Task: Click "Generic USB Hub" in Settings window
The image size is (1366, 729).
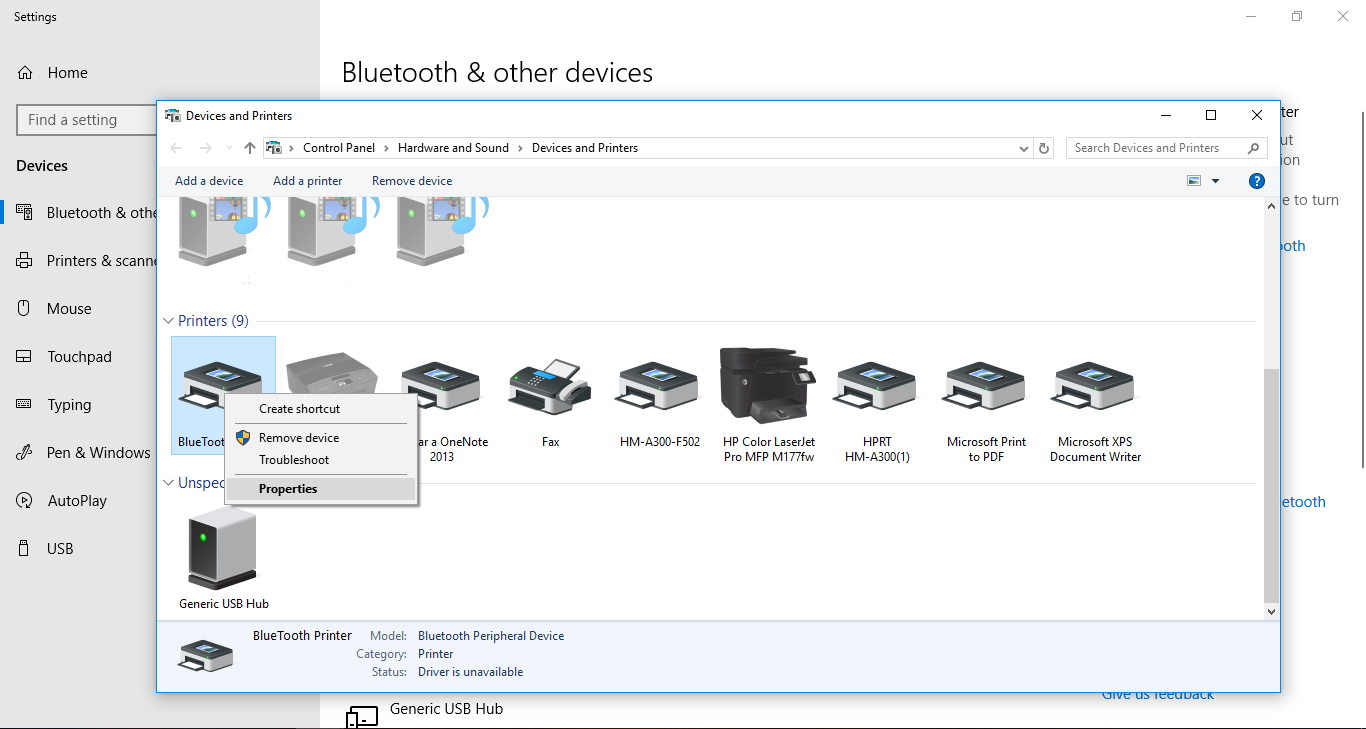Action: (x=446, y=709)
